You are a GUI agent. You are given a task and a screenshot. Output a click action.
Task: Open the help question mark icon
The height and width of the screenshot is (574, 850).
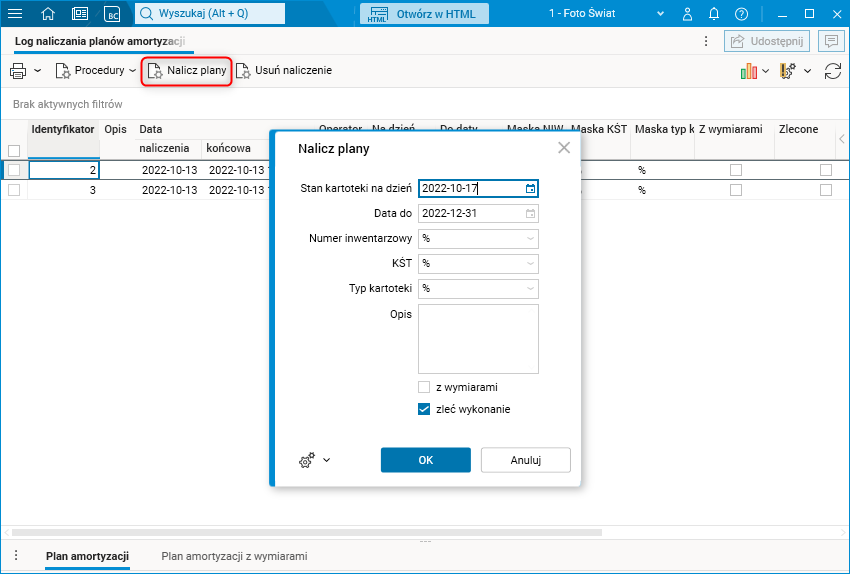click(x=741, y=14)
